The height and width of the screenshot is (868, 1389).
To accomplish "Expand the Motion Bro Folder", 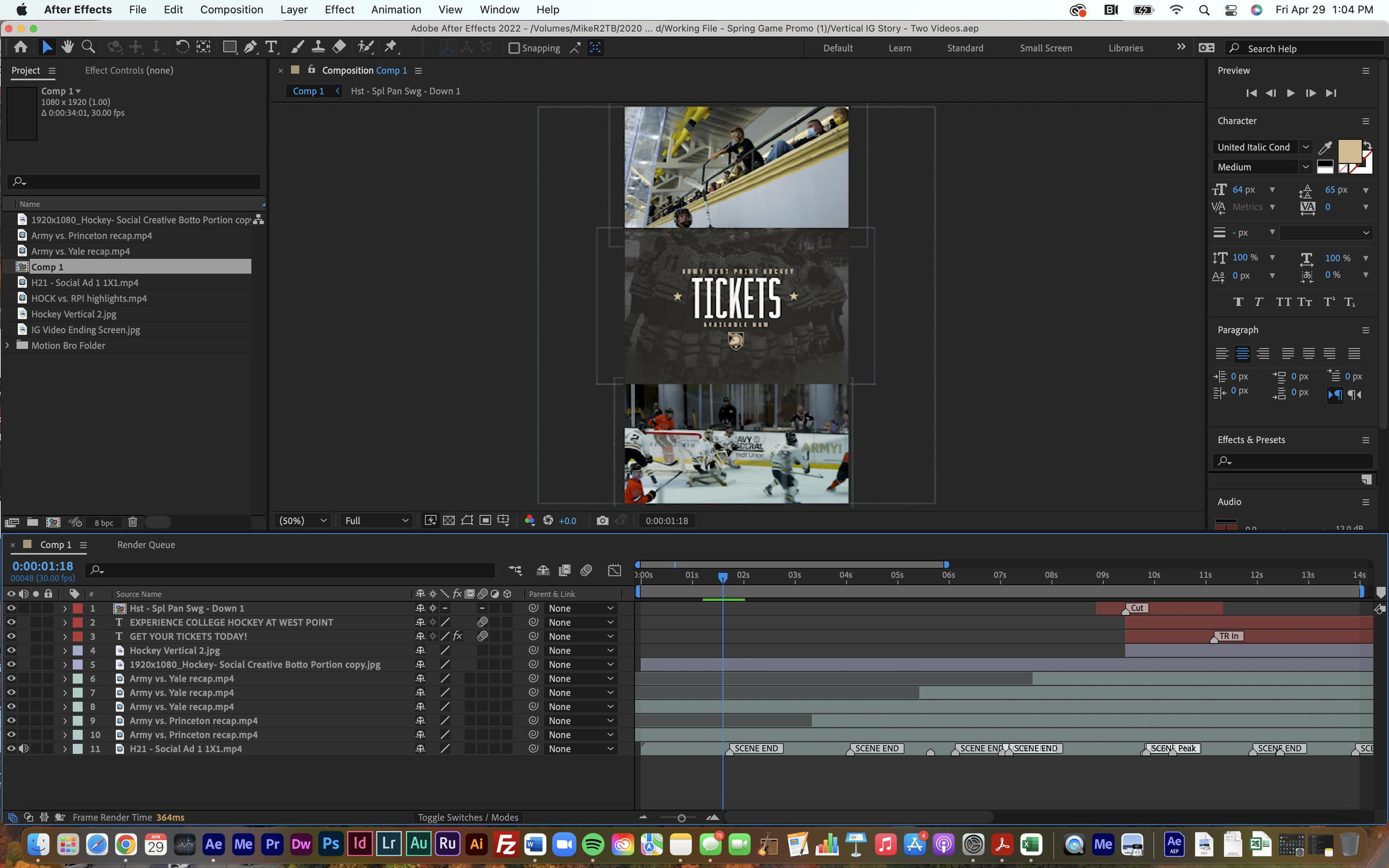I will (x=7, y=345).
